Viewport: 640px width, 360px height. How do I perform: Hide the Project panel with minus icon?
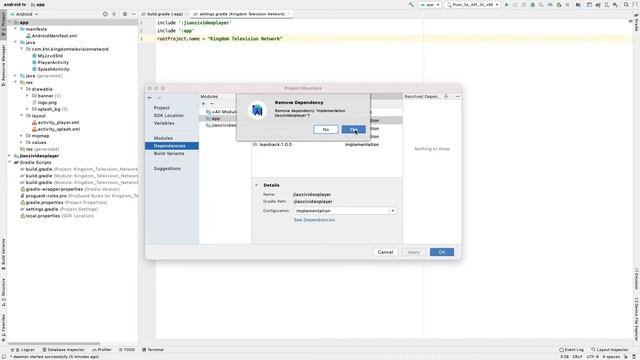coord(133,14)
